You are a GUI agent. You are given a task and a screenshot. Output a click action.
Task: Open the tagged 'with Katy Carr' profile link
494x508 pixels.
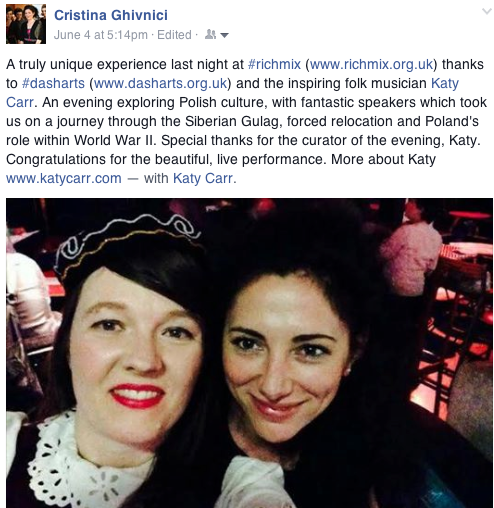pos(204,178)
